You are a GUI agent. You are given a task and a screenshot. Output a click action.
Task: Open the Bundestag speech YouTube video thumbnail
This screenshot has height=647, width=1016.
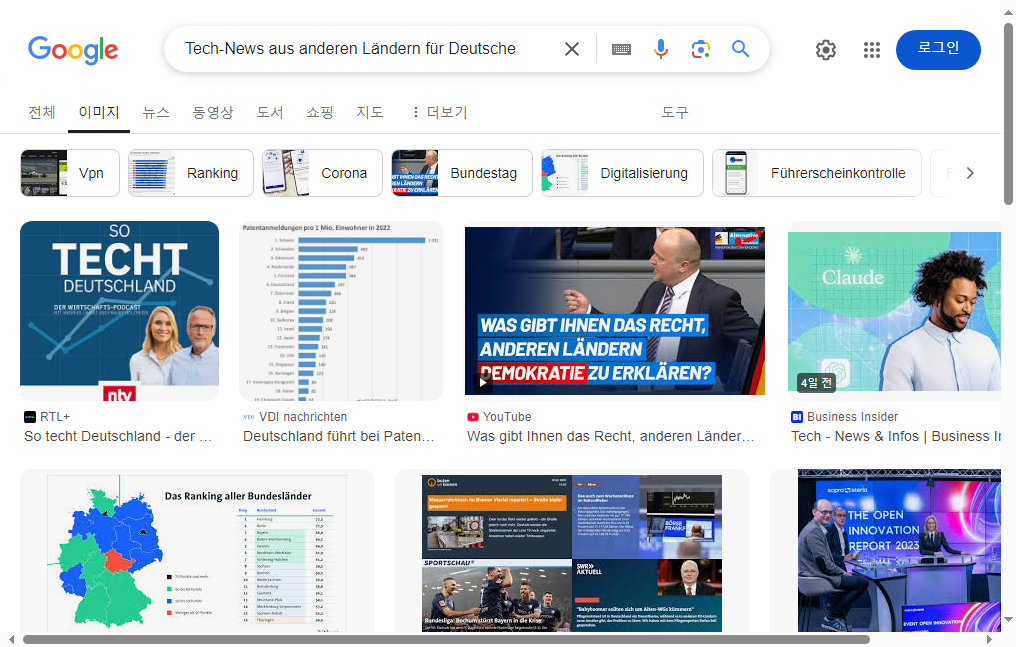point(614,311)
